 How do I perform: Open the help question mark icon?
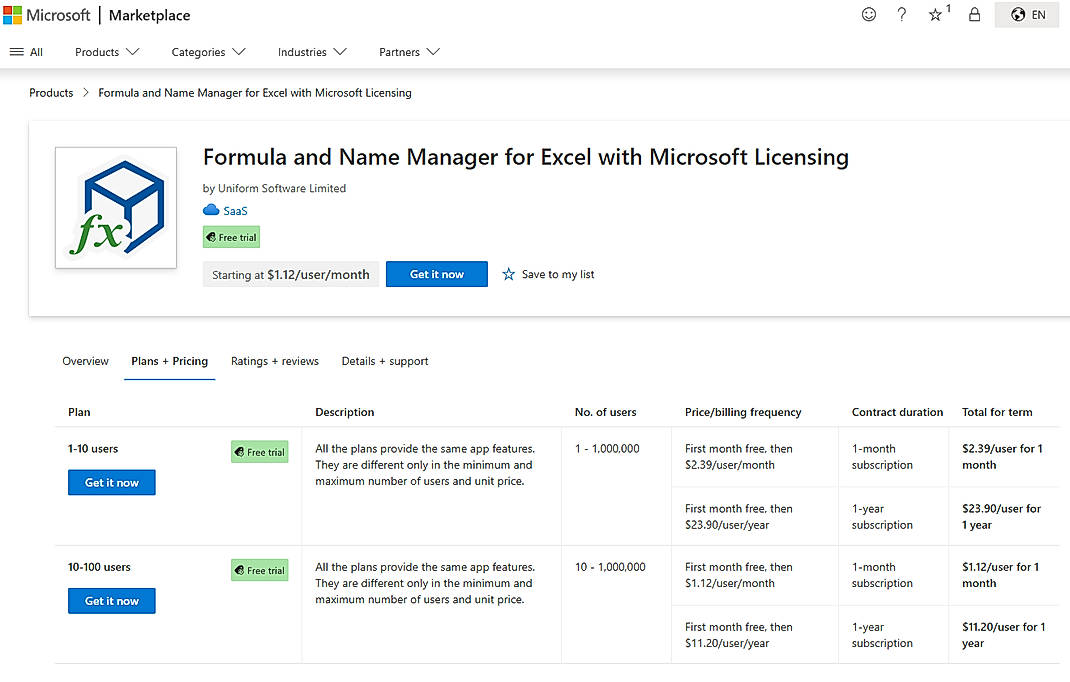(x=901, y=14)
